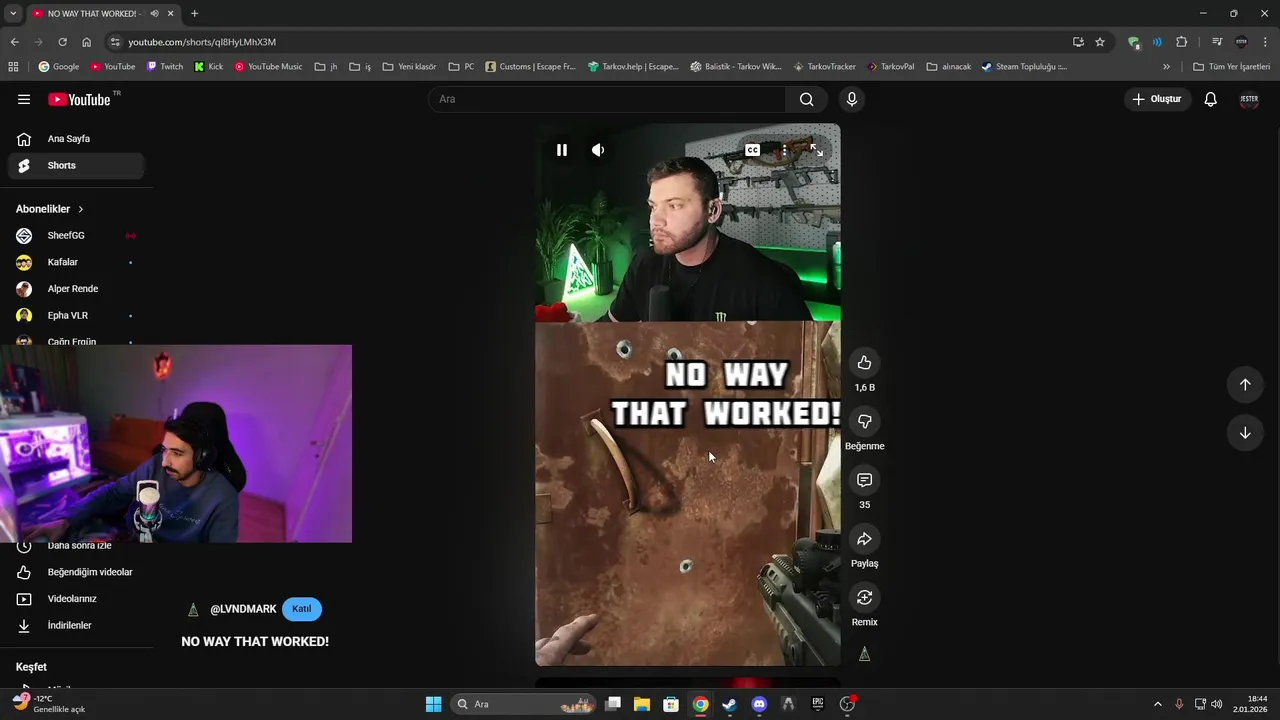Click the Paylaş share icon
The image size is (1280, 720).
point(865,539)
